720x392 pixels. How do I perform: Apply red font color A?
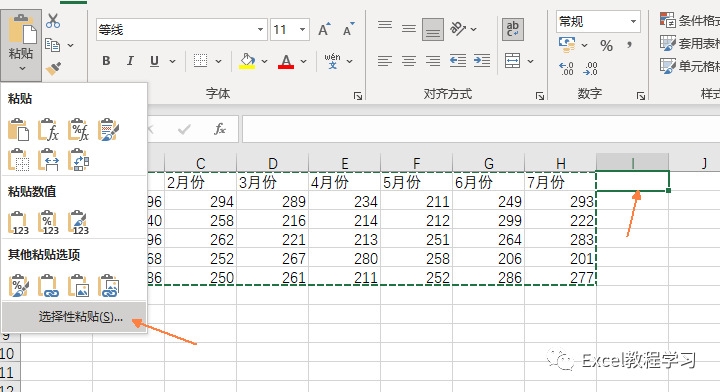tap(286, 61)
